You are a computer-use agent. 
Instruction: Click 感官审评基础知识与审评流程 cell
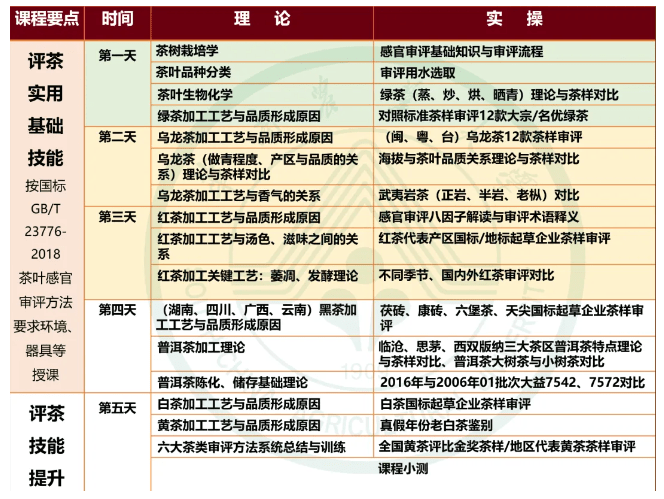[x=514, y=51]
